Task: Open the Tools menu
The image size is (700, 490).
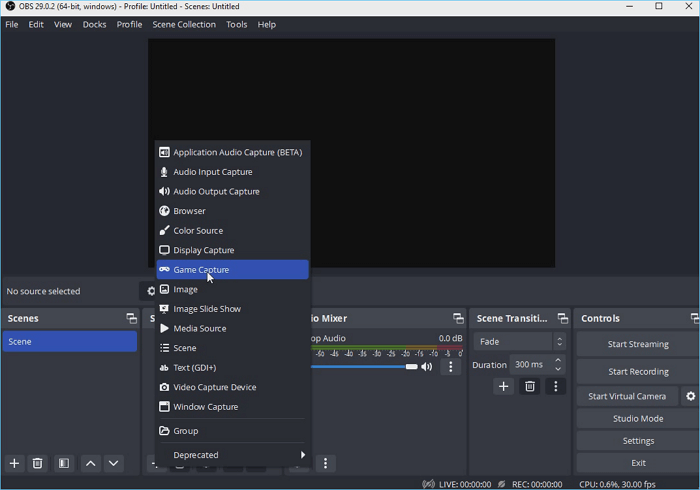Action: 237,25
